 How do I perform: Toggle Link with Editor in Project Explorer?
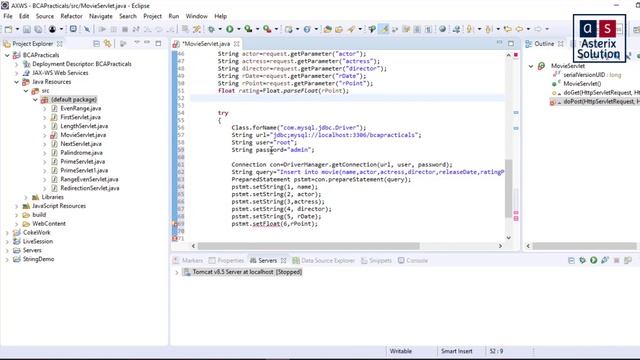[x=108, y=43]
